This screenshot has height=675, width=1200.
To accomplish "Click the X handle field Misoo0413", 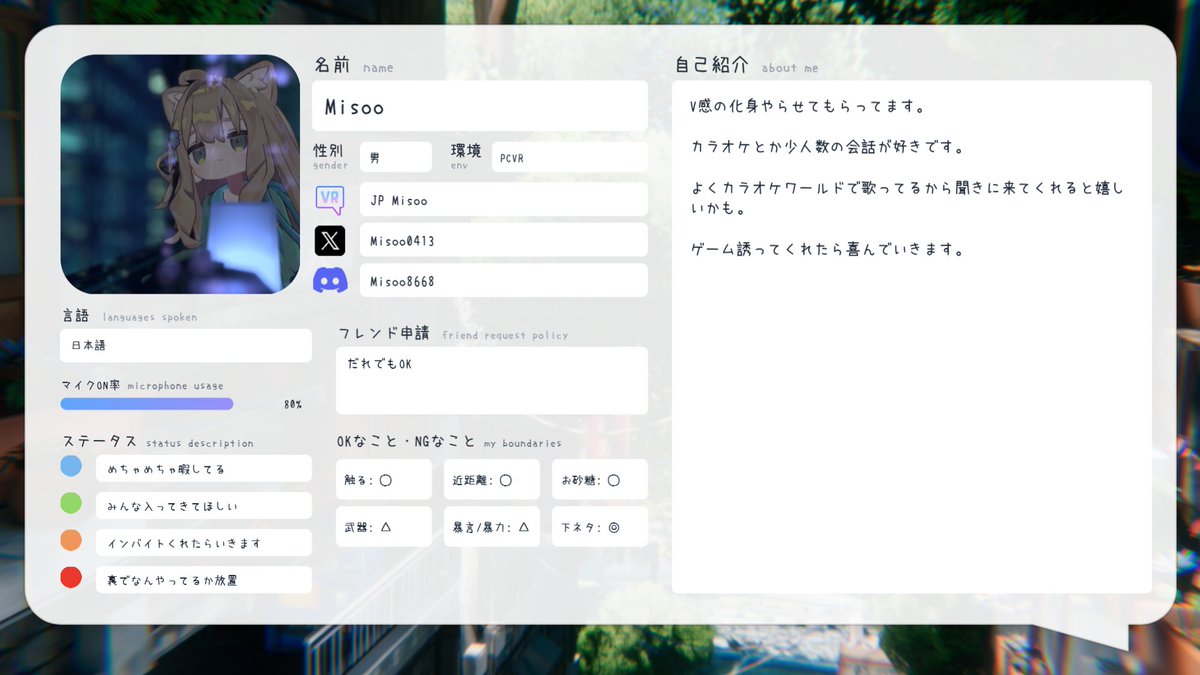I will pos(504,240).
